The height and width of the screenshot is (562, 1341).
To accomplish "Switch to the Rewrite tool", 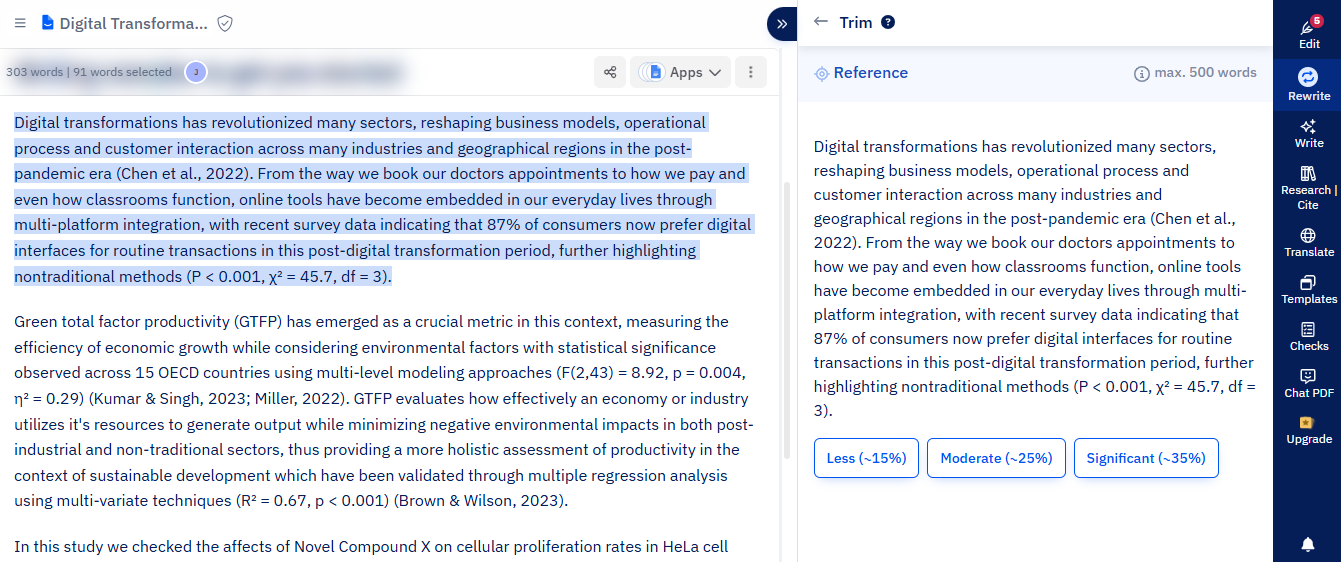I will 1309,84.
